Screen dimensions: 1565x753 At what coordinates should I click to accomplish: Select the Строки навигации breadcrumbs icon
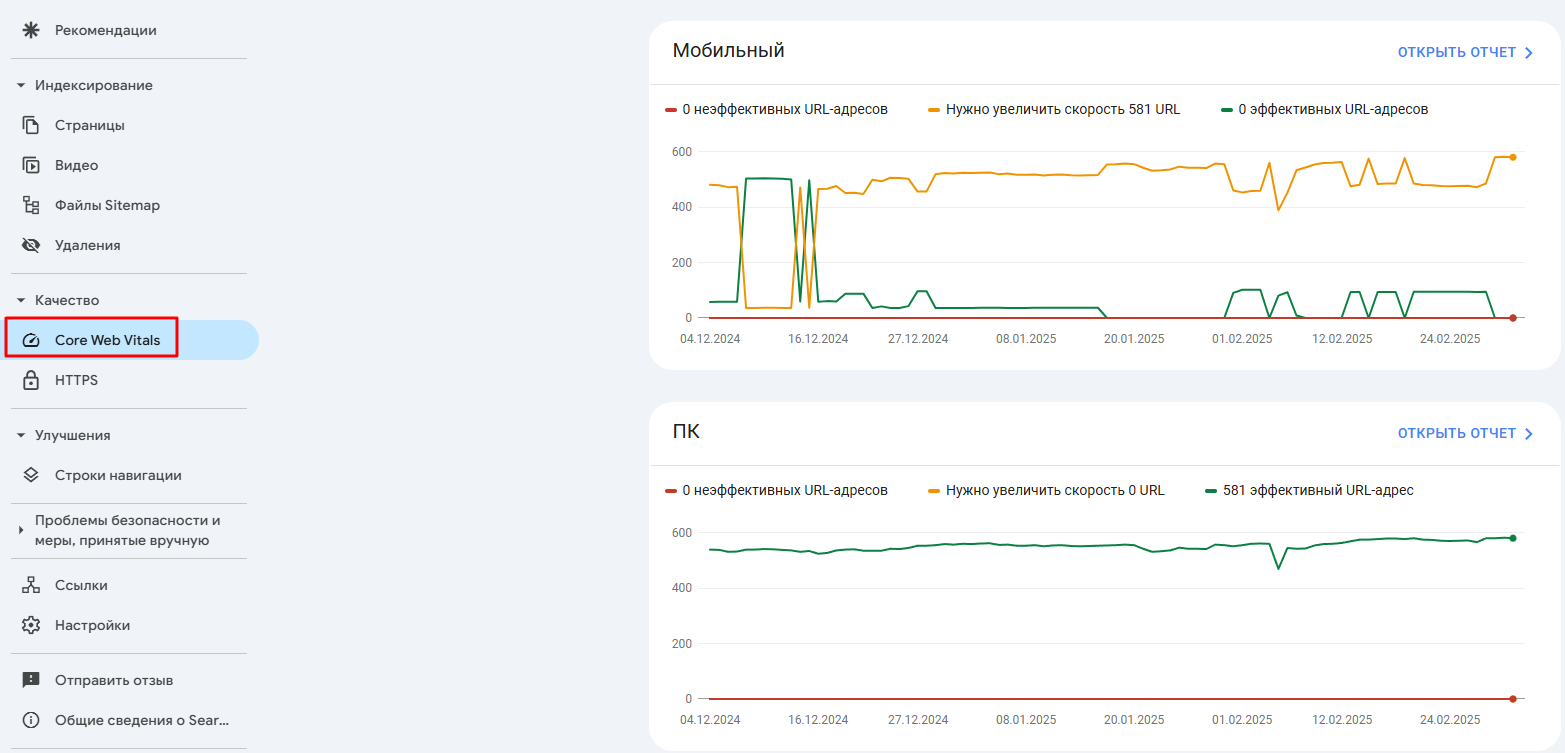click(32, 474)
